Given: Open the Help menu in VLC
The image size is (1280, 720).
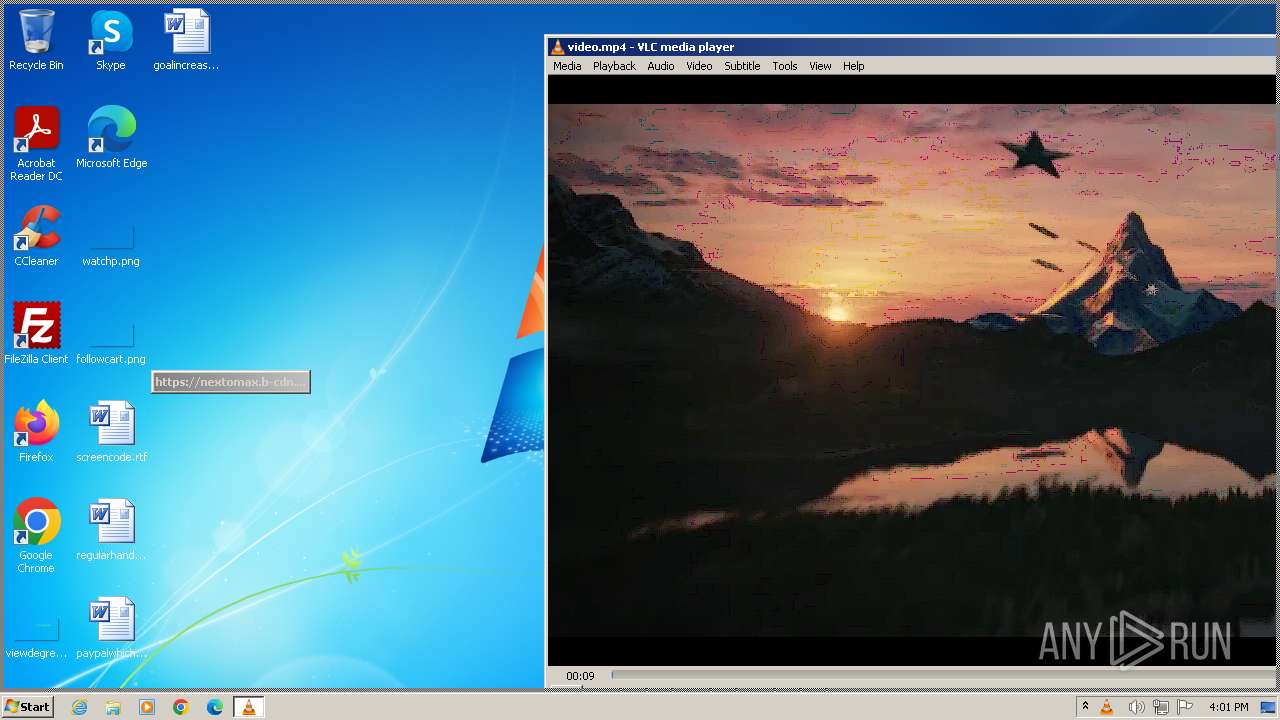Looking at the screenshot, I should tap(853, 66).
